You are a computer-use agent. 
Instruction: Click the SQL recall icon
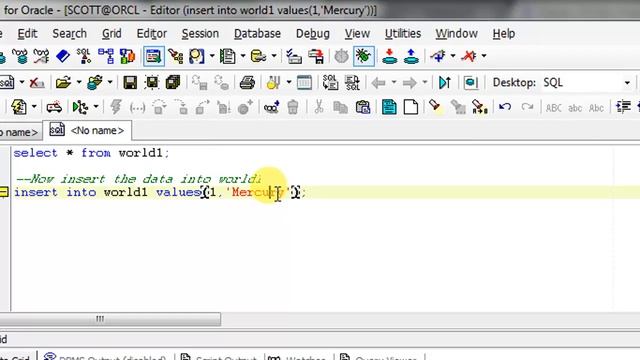coord(330,83)
